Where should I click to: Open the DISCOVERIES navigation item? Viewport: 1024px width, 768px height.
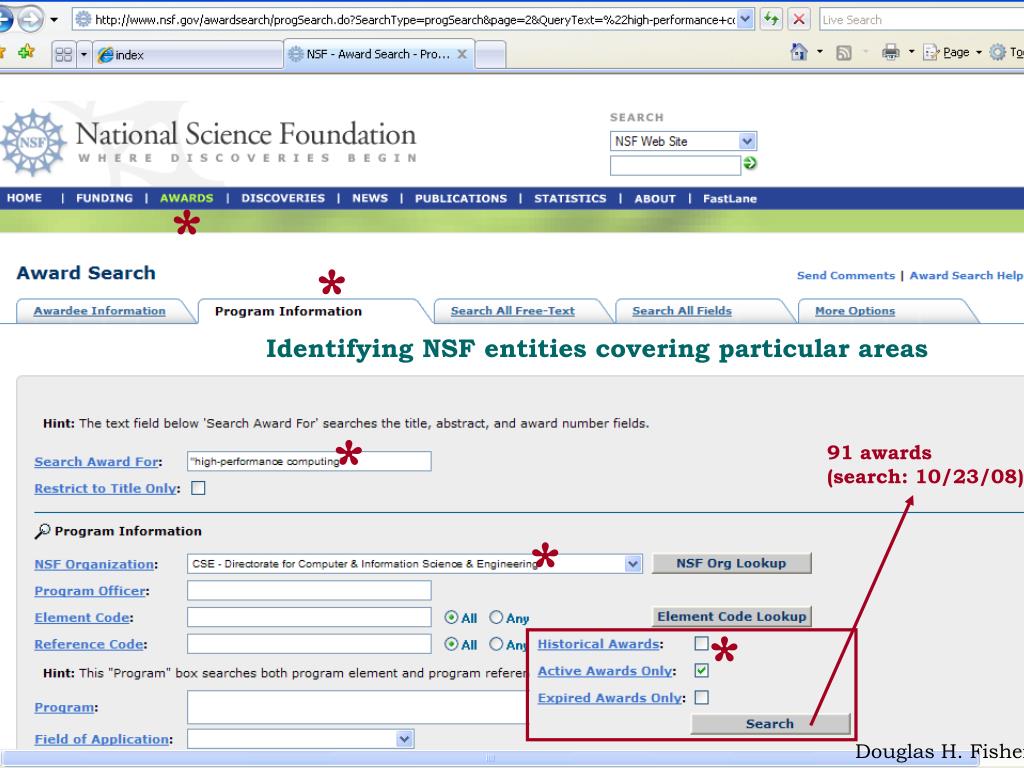(283, 198)
